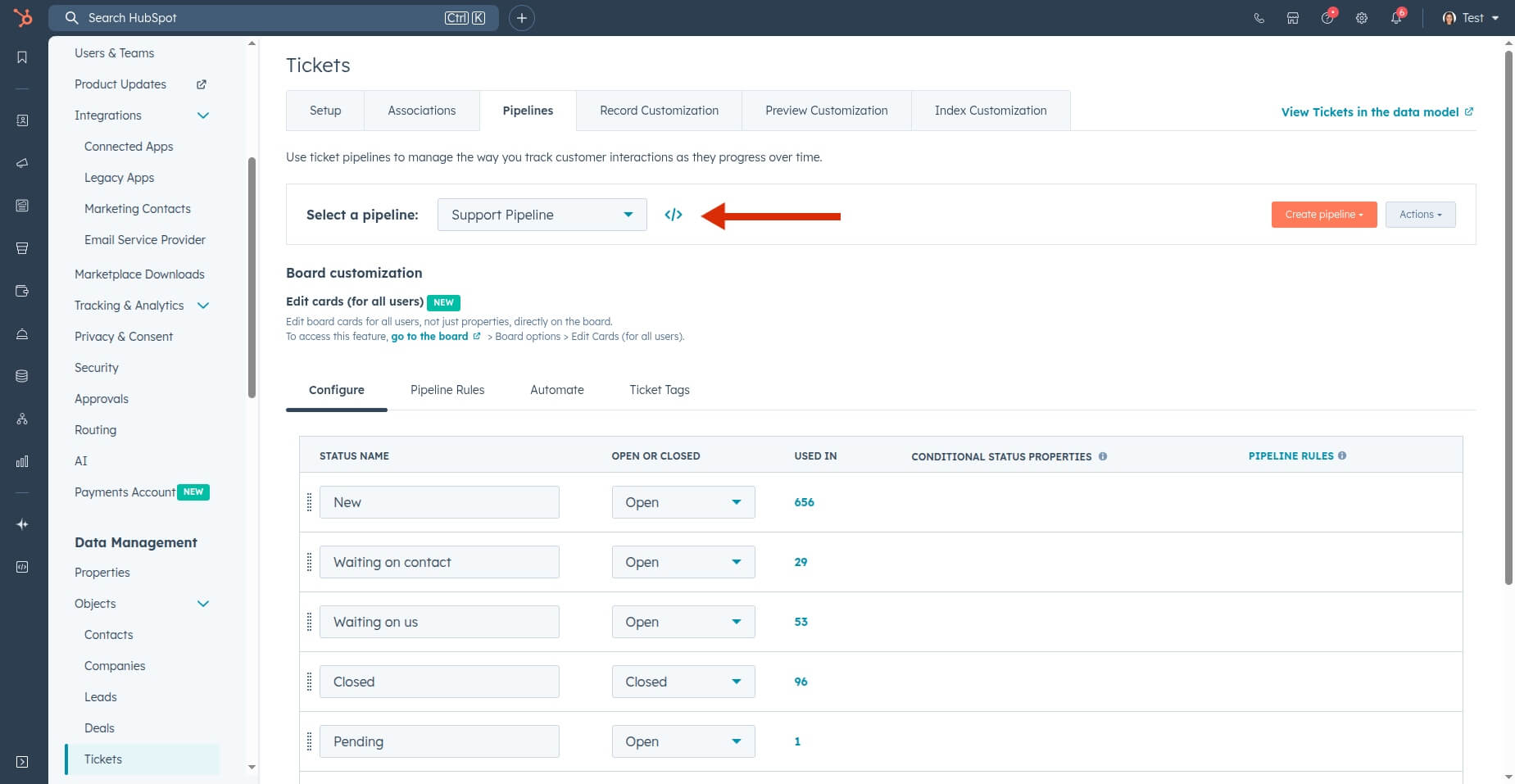Open the Support Pipeline selector dropdown

point(542,215)
